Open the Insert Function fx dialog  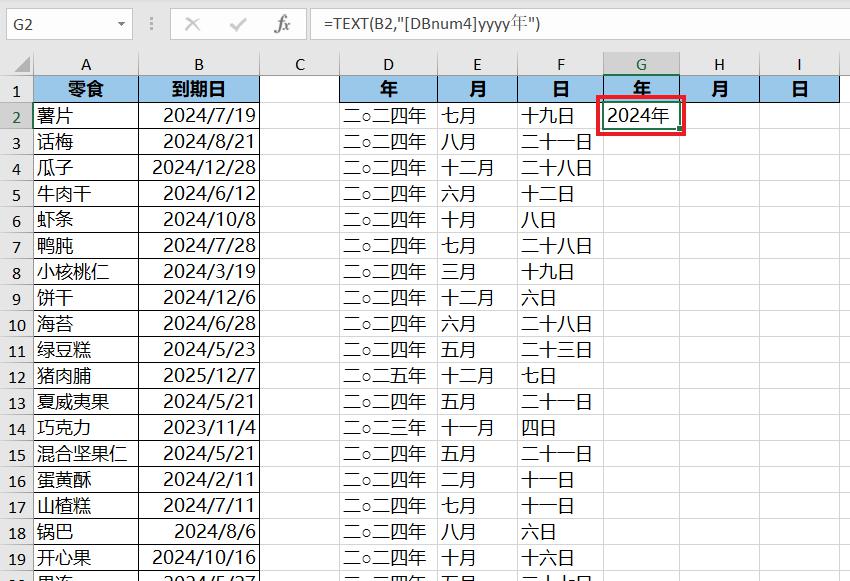click(282, 24)
